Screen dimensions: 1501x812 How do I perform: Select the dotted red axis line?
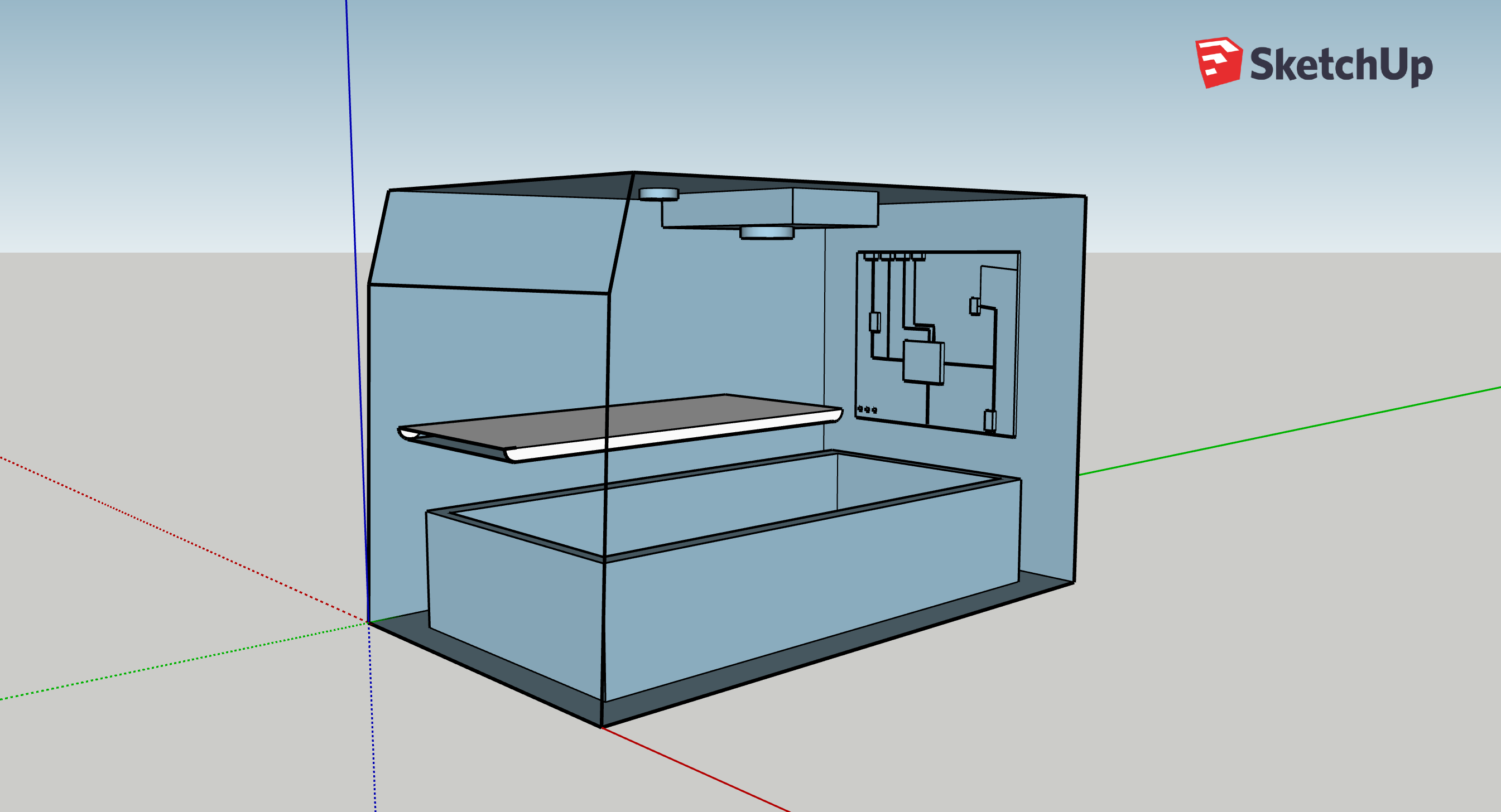[x=184, y=540]
